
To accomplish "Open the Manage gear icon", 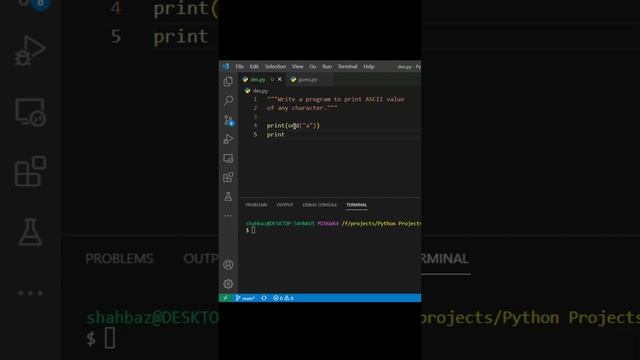I will [228, 284].
